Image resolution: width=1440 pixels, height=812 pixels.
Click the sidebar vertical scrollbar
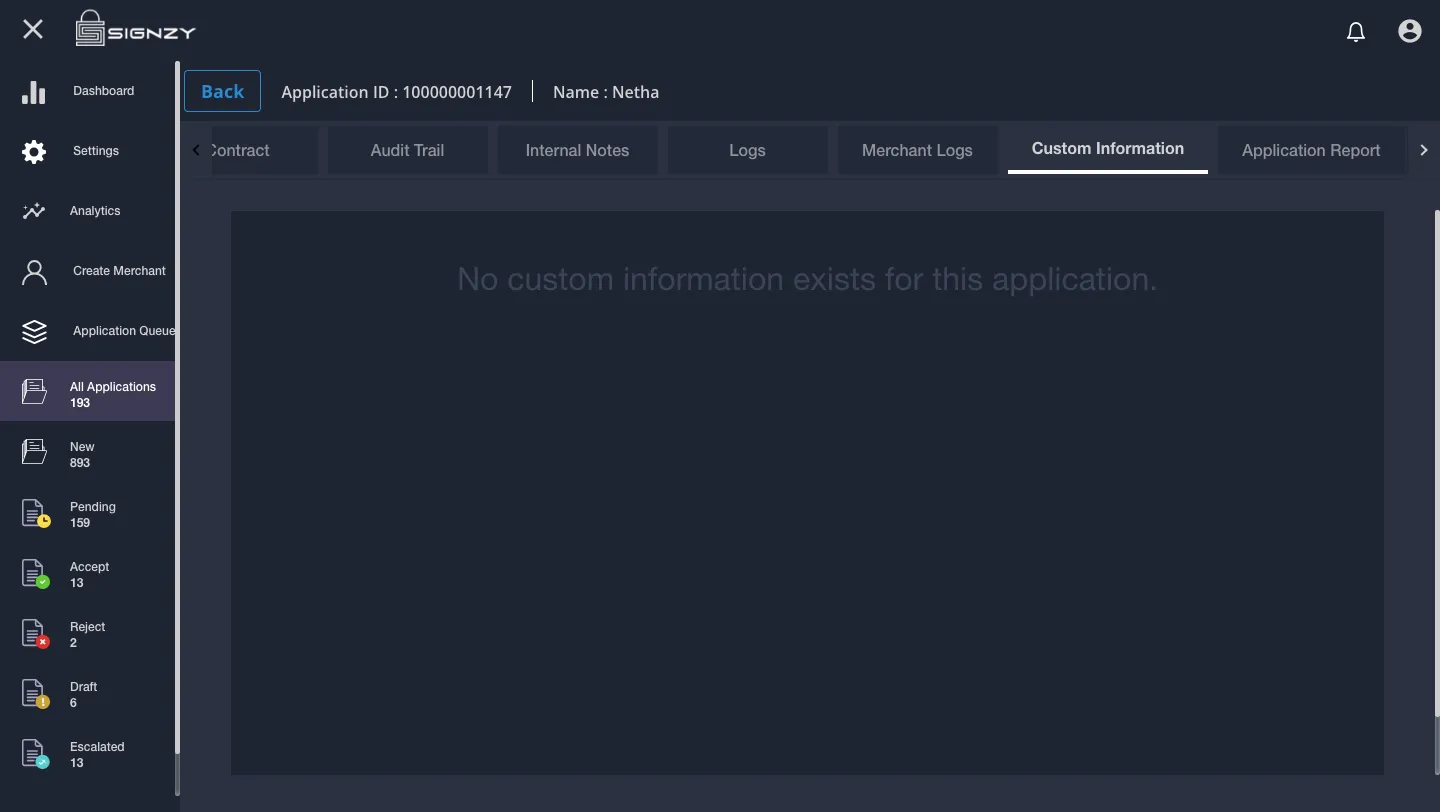tap(178, 408)
